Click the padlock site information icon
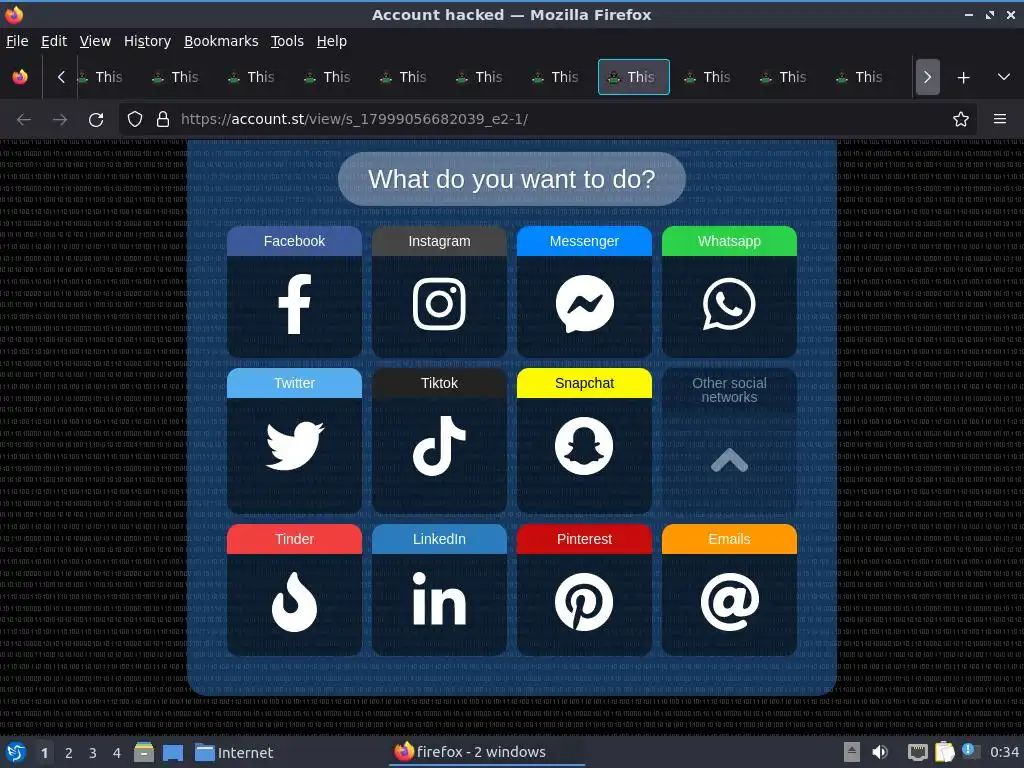The width and height of the screenshot is (1024, 768). (x=163, y=119)
